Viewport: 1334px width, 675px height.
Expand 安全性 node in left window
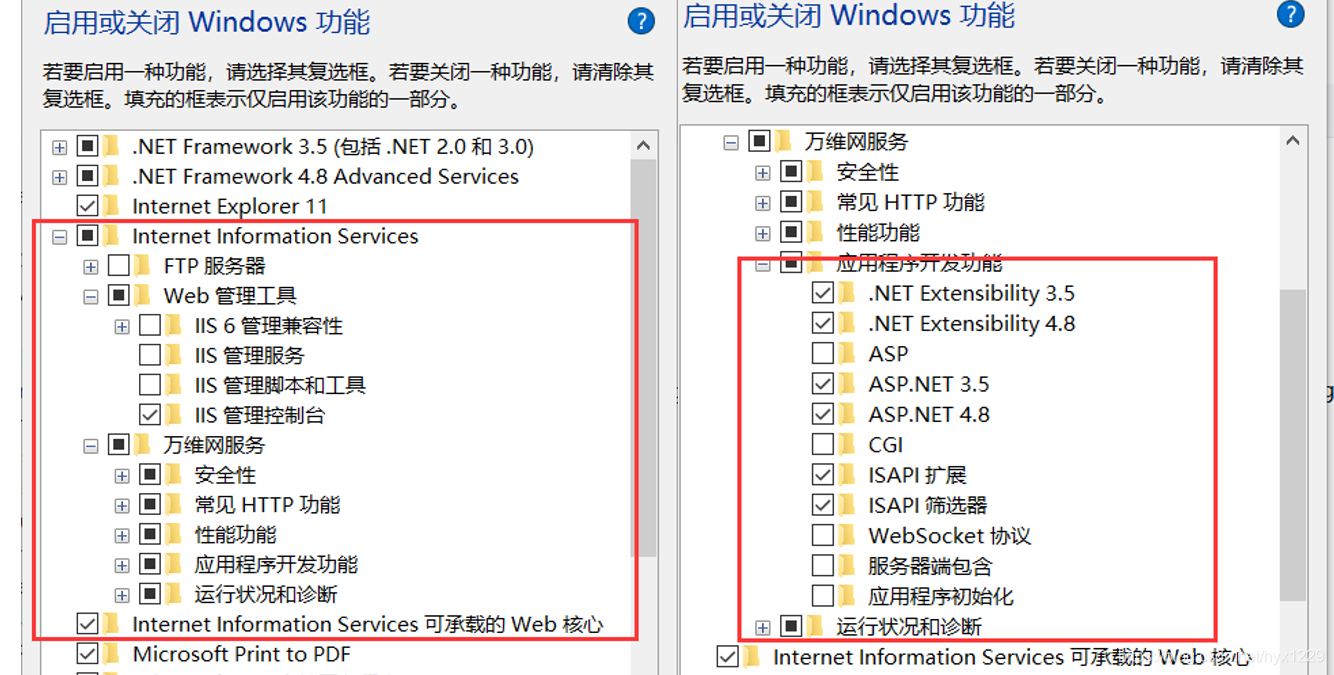click(122, 476)
